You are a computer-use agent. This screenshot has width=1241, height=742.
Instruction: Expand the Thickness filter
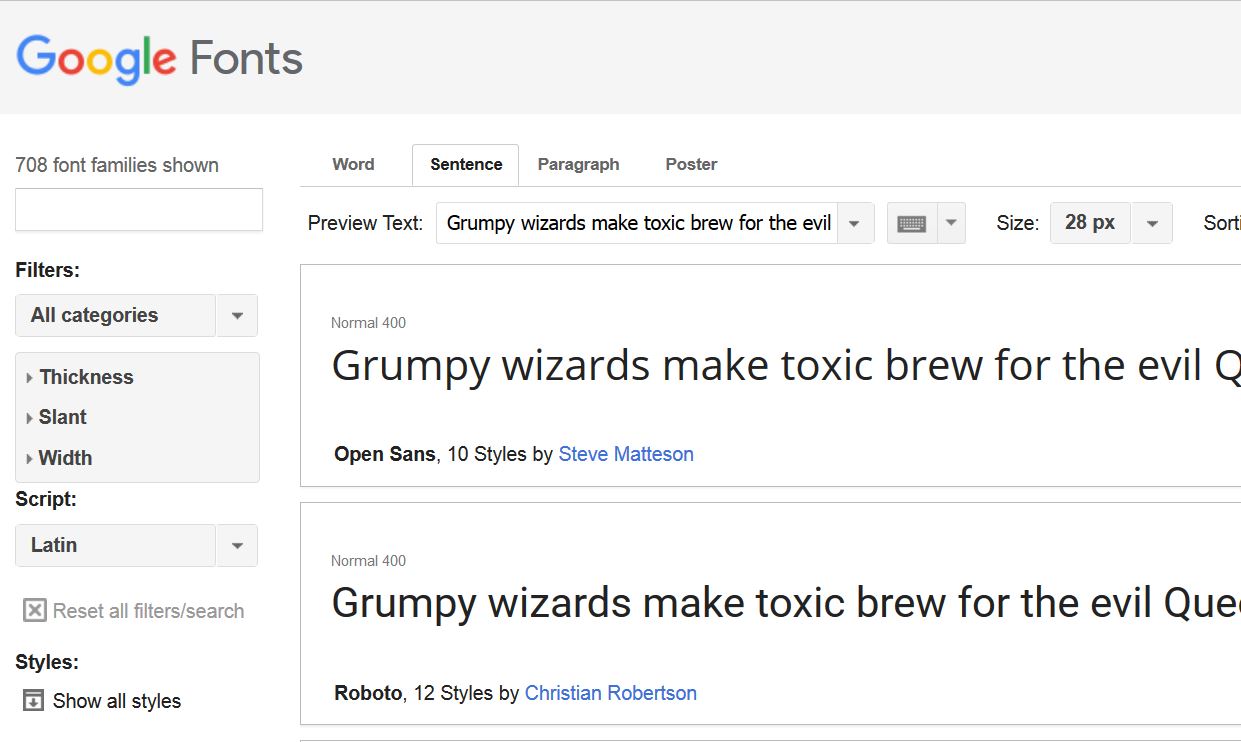80,377
